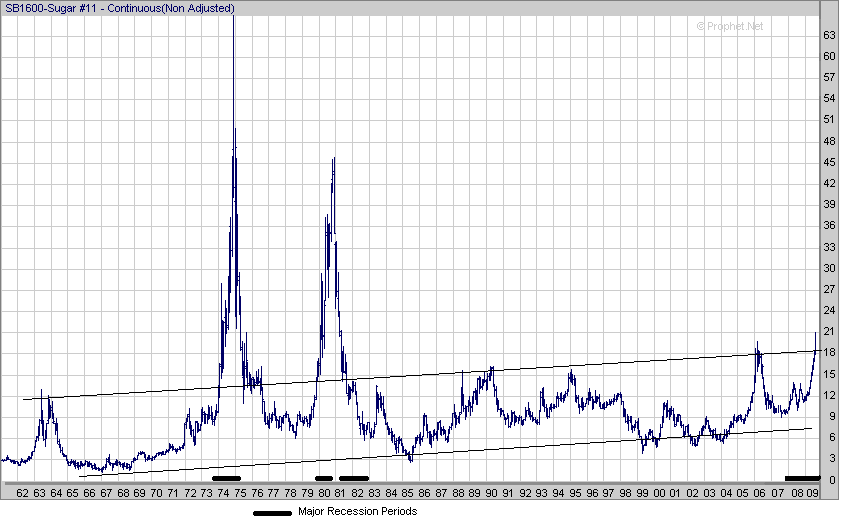Image resolution: width=854 pixels, height=525 pixels.
Task: Select year label 72 on time axis
Action: pyautogui.click(x=190, y=493)
